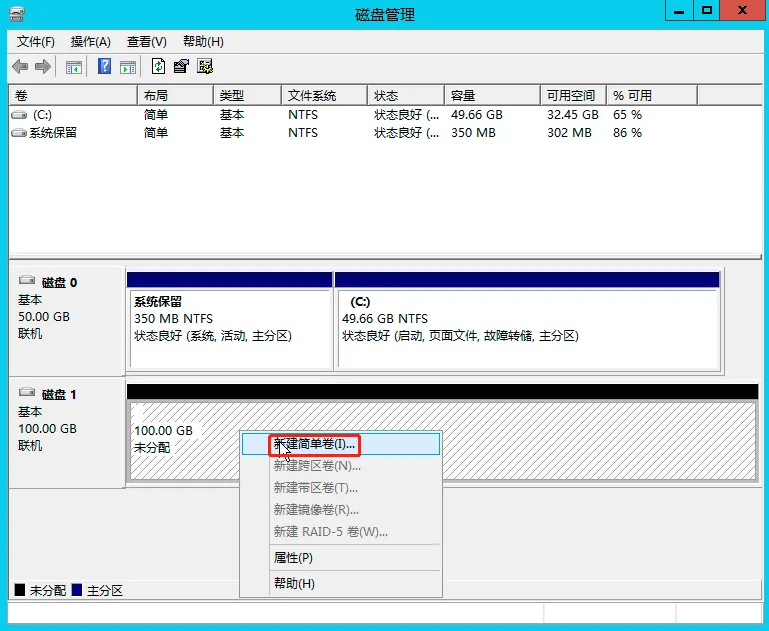The width and height of the screenshot is (769, 631).
Task: Select 帮助(H) in the context menu
Action: coord(294,584)
